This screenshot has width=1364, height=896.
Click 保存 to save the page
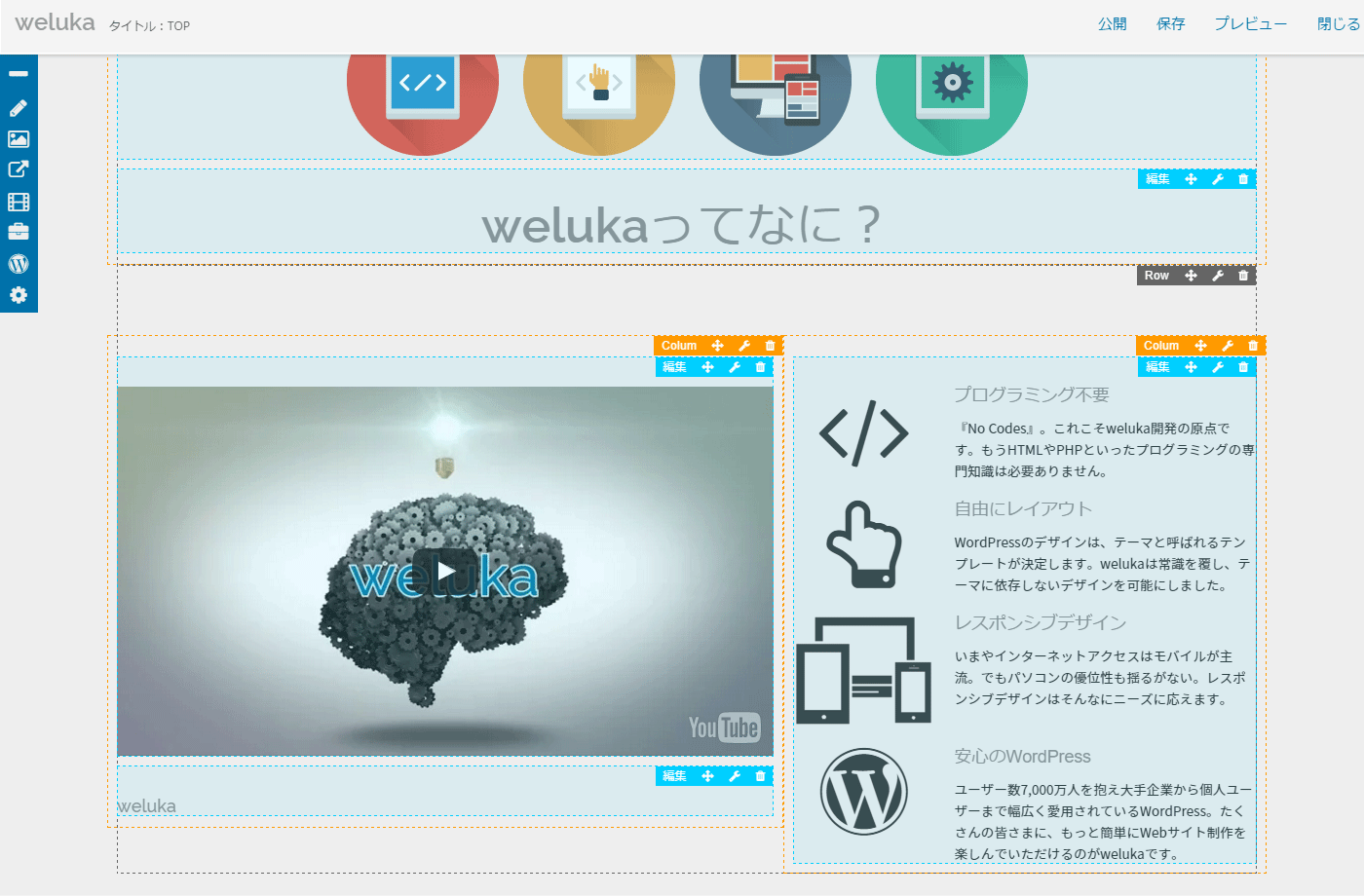coord(1170,24)
